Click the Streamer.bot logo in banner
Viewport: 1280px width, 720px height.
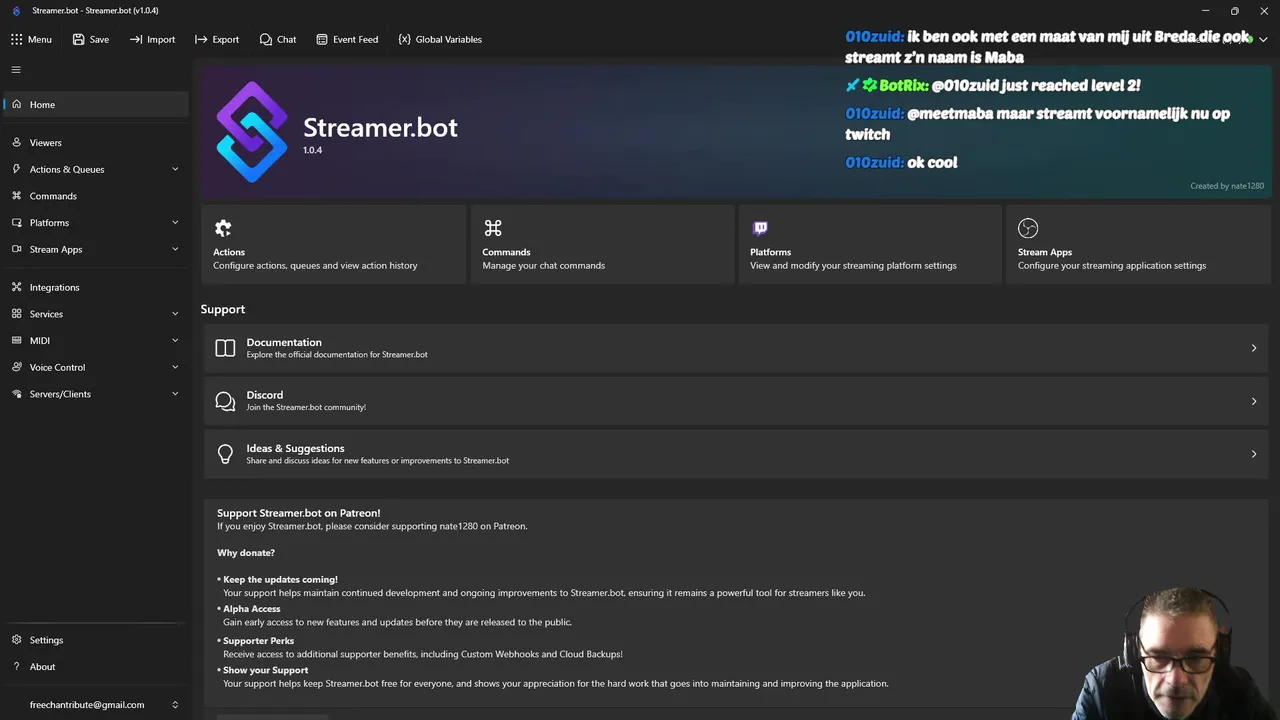pos(252,132)
